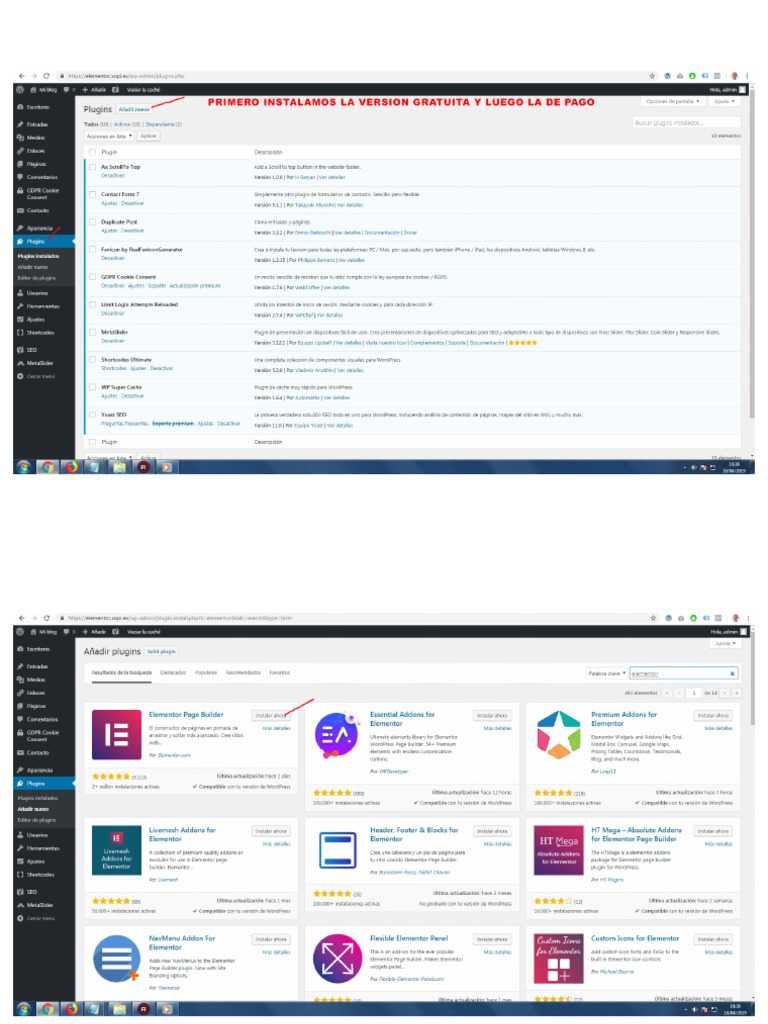Open Herramientas wrench icon on Añadir plugins page

click(x=20, y=848)
